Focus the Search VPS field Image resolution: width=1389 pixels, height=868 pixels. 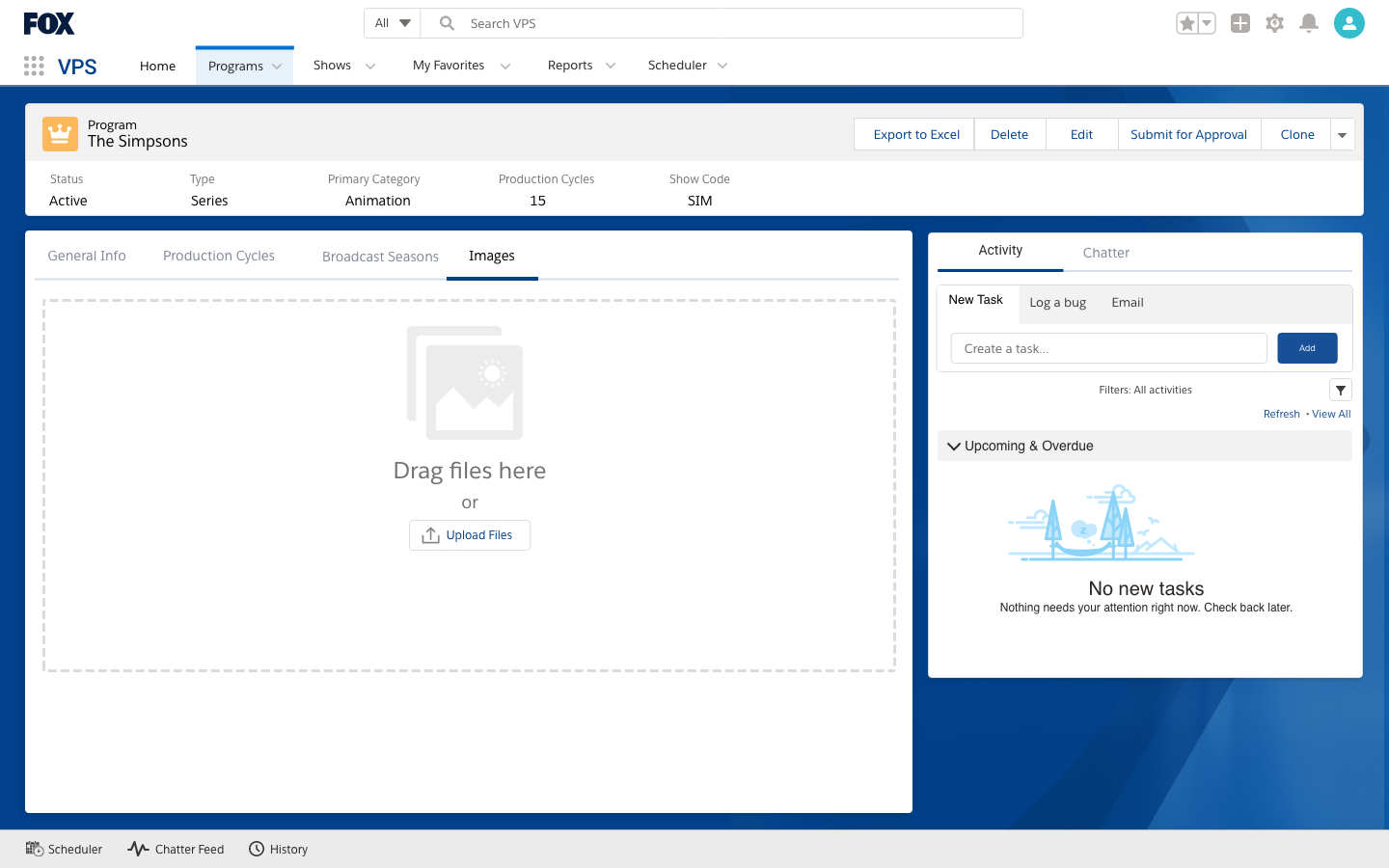coord(722,23)
